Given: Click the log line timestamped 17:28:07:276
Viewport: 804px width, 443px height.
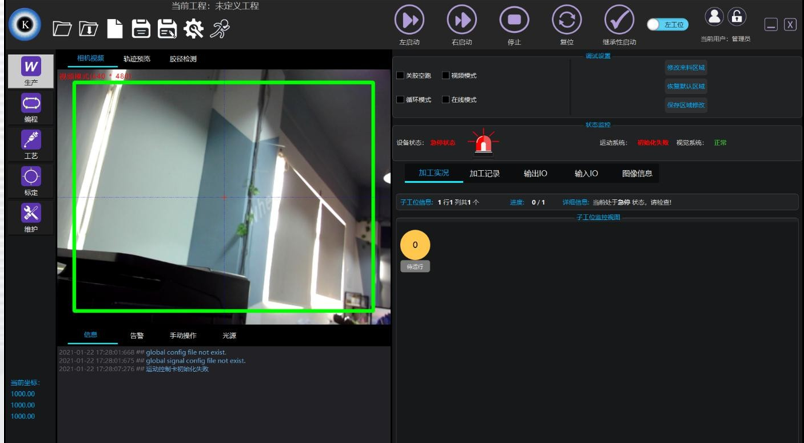Looking at the screenshot, I should 134,369.
